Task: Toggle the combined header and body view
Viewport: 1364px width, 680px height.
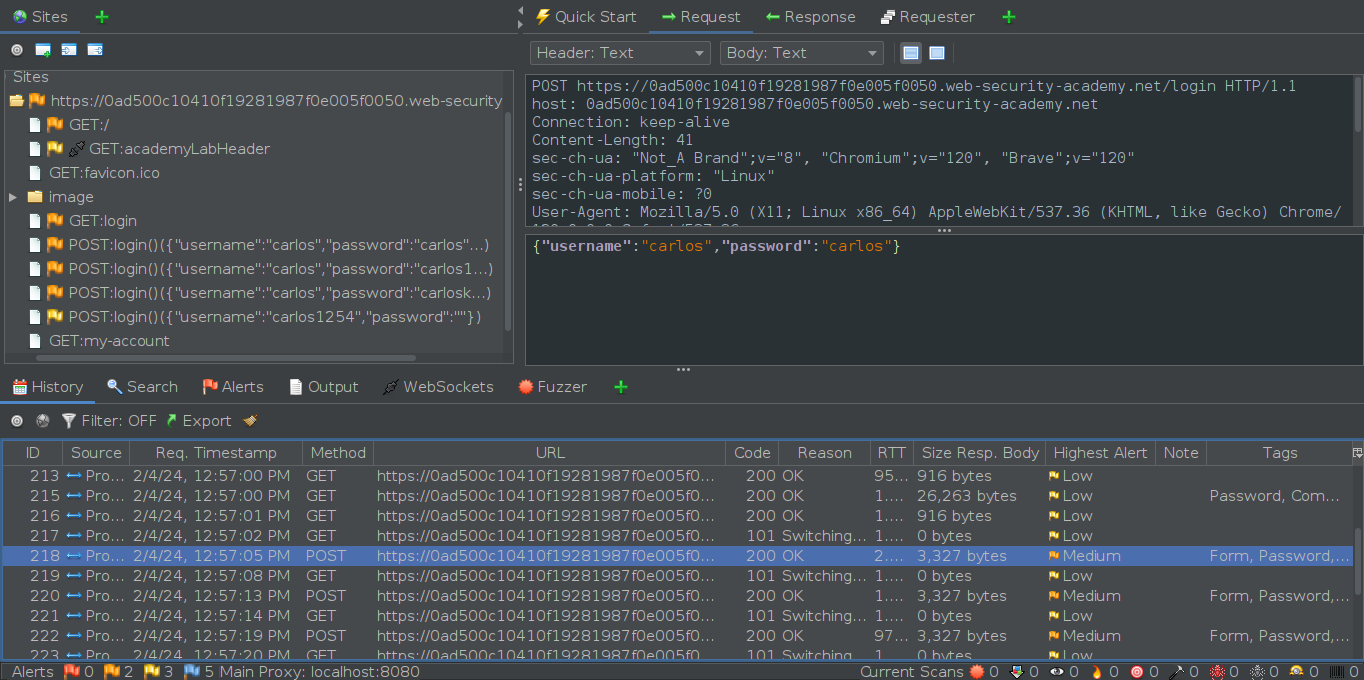Action: coord(937,53)
